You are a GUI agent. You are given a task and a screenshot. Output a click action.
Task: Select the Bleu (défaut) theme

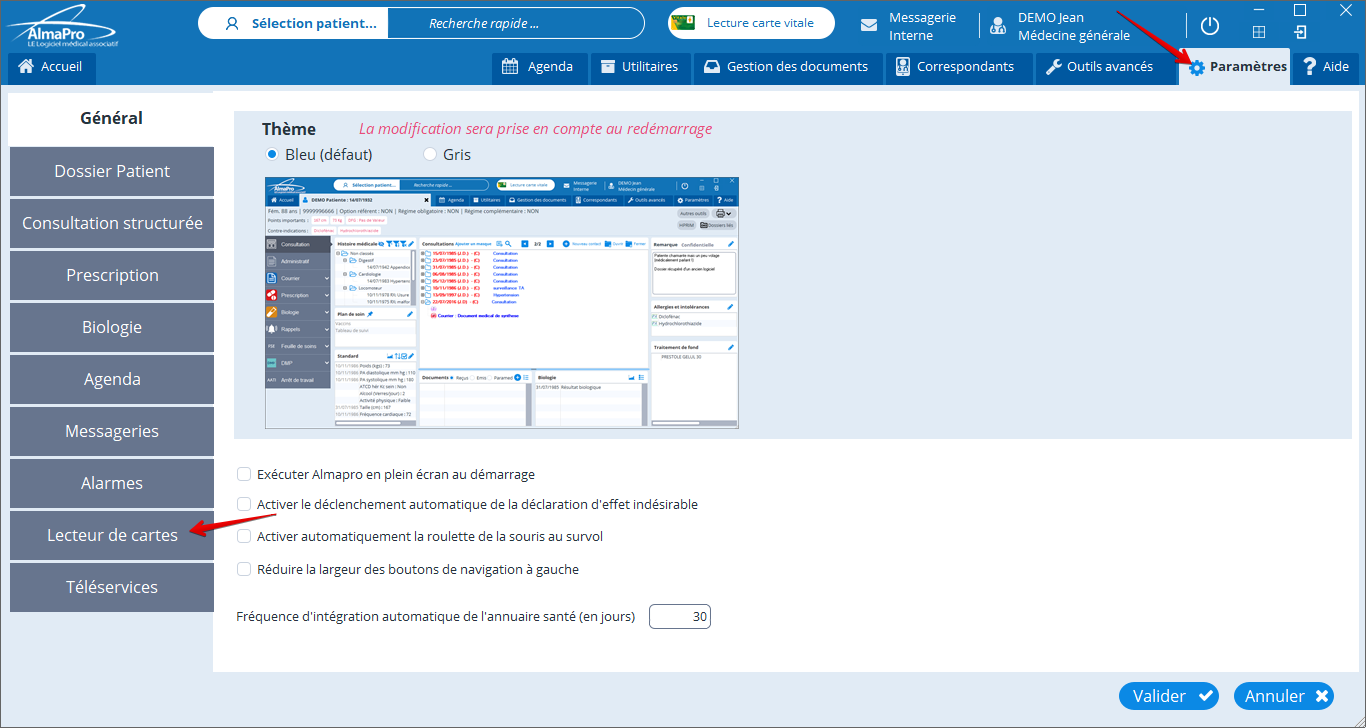272,155
